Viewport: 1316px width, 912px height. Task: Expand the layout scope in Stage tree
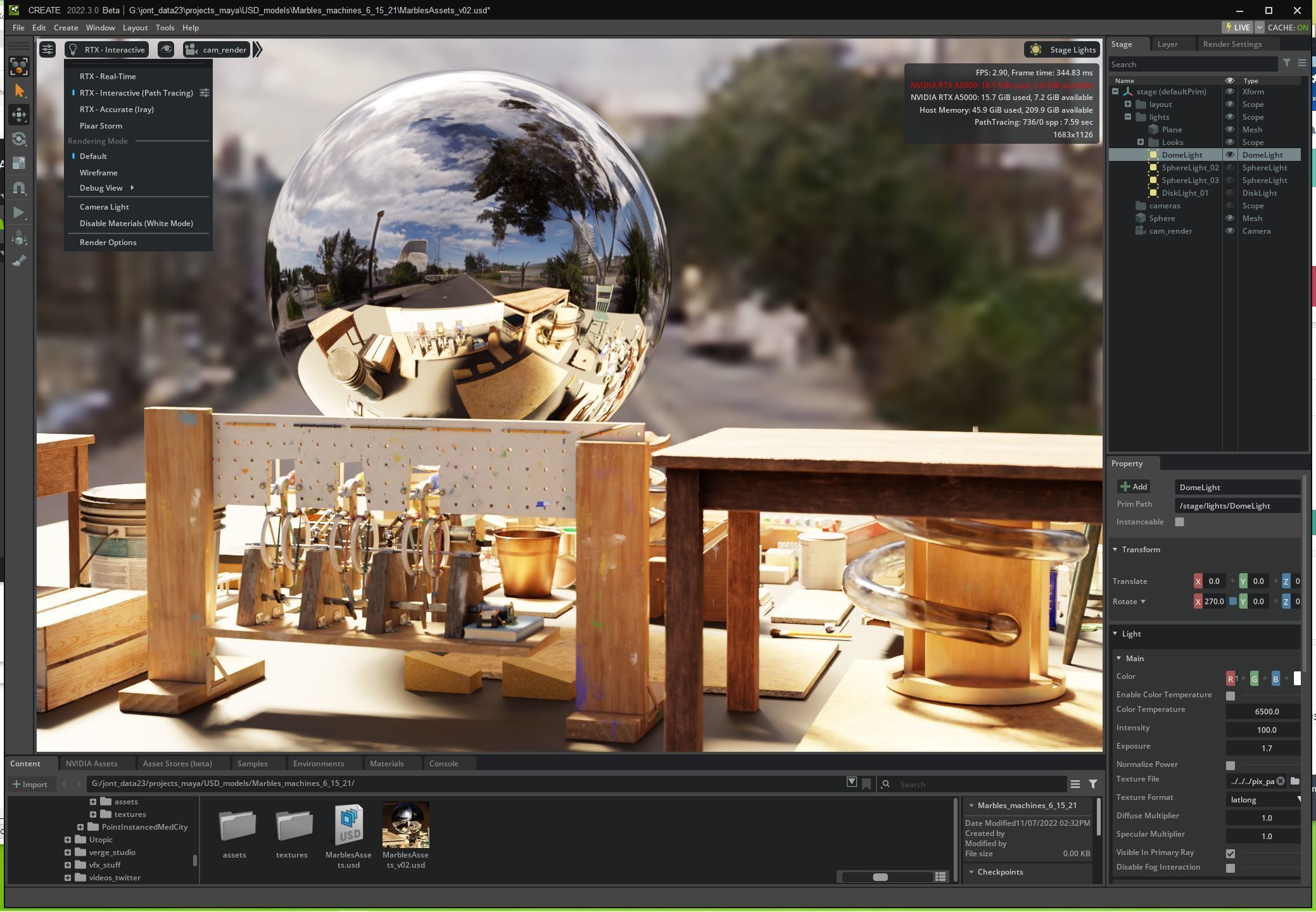point(1128,104)
